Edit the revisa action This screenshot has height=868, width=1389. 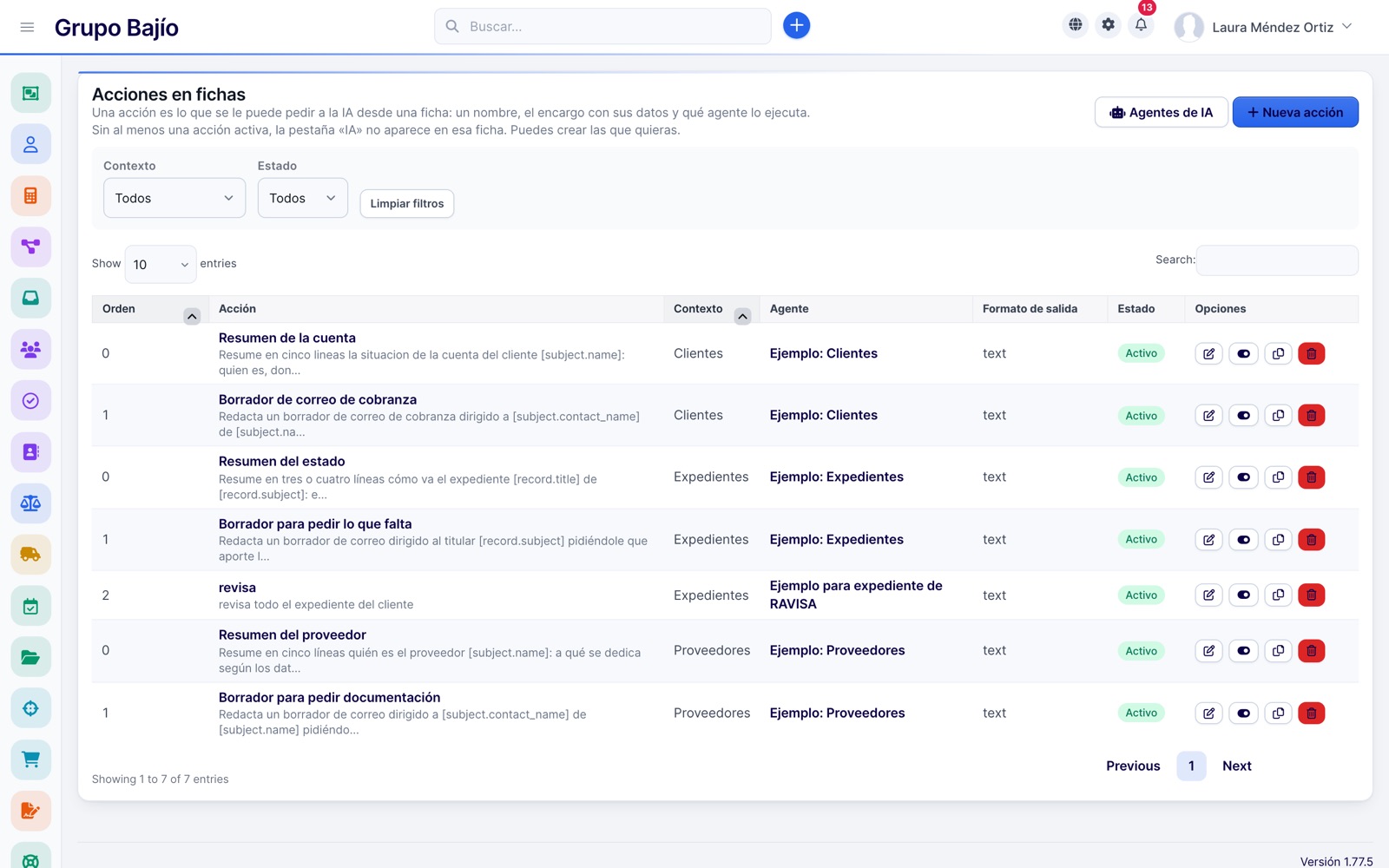coord(1208,595)
